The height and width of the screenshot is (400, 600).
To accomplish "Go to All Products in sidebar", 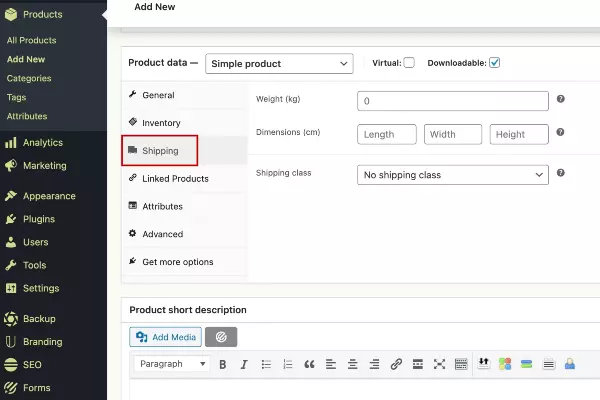I will 32,41.
